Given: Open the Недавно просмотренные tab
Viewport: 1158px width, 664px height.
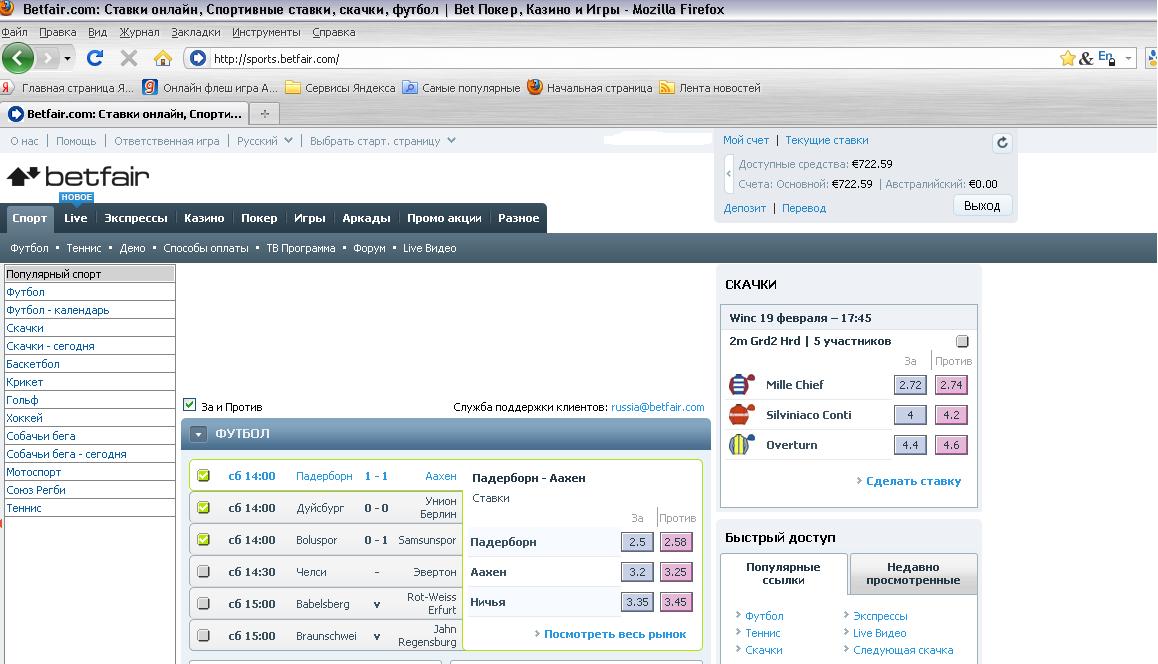Looking at the screenshot, I should click(x=914, y=574).
